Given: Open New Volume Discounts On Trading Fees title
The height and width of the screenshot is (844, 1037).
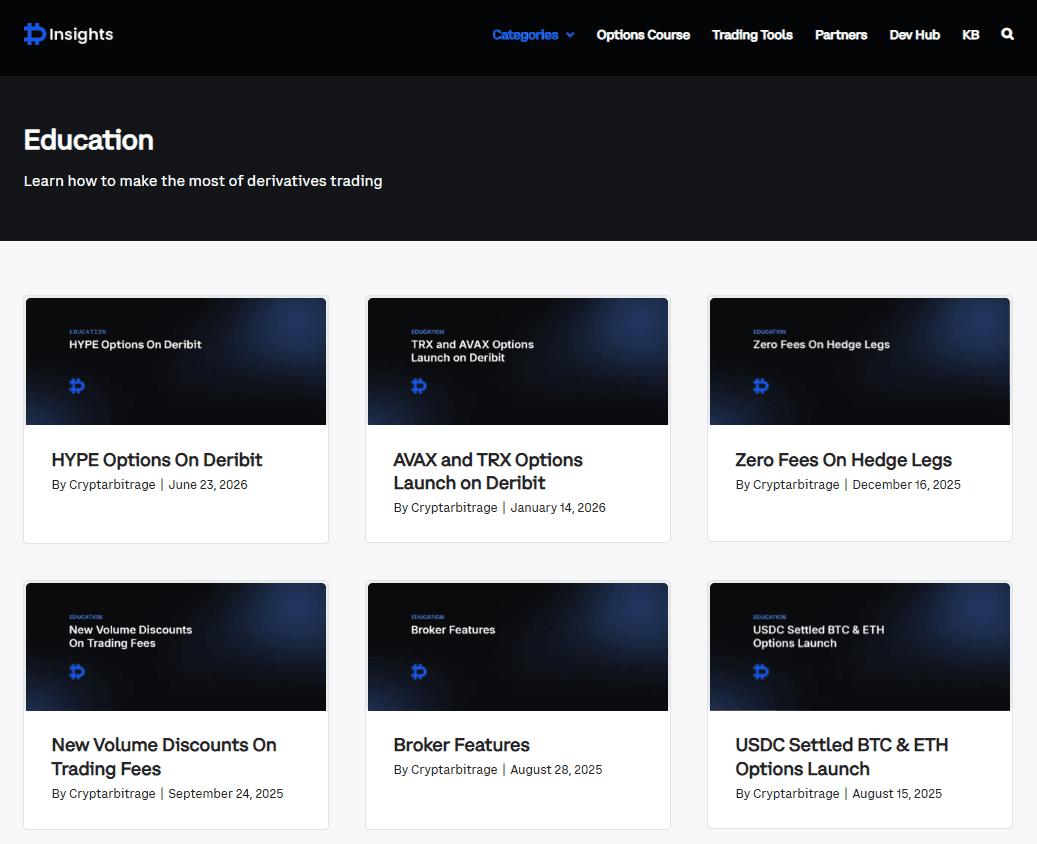Looking at the screenshot, I should (x=164, y=757).
